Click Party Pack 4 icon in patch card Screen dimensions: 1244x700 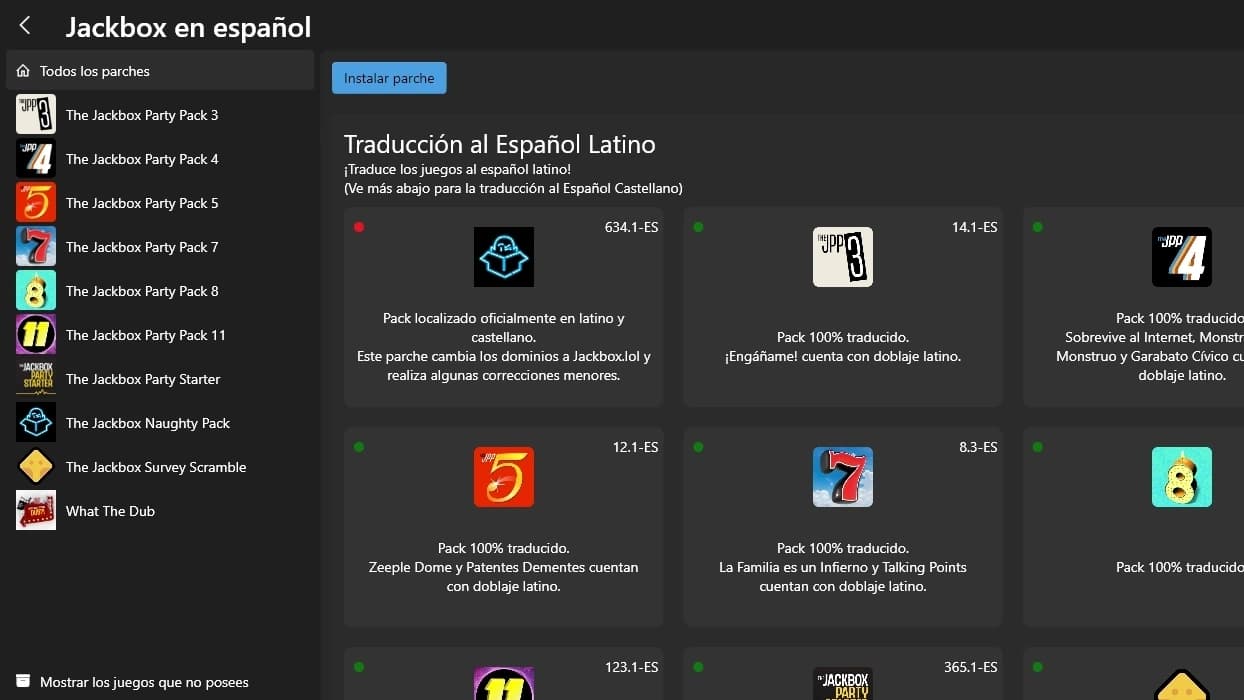[x=1182, y=257]
